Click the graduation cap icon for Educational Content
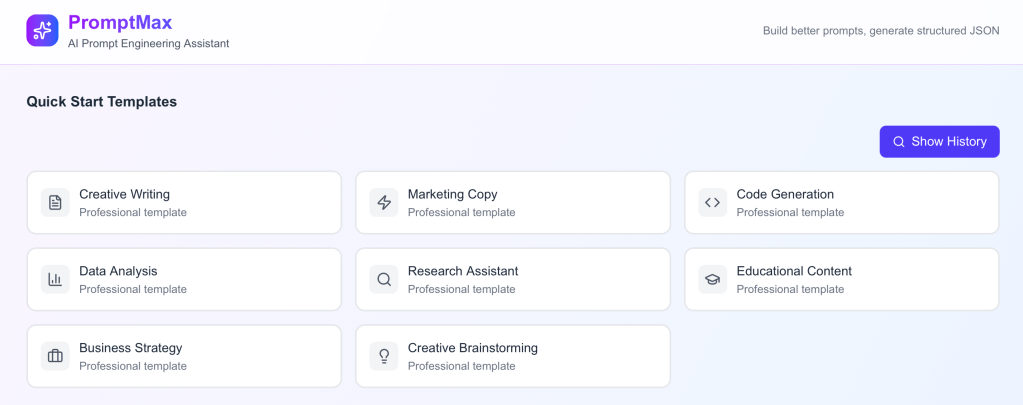Image resolution: width=1023 pixels, height=405 pixels. [x=712, y=280]
